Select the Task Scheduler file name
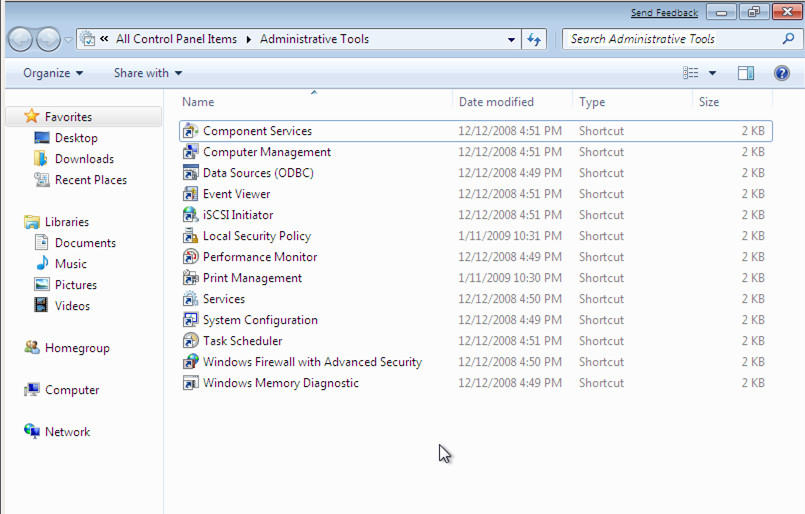Image resolution: width=805 pixels, height=514 pixels. pyautogui.click(x=242, y=341)
